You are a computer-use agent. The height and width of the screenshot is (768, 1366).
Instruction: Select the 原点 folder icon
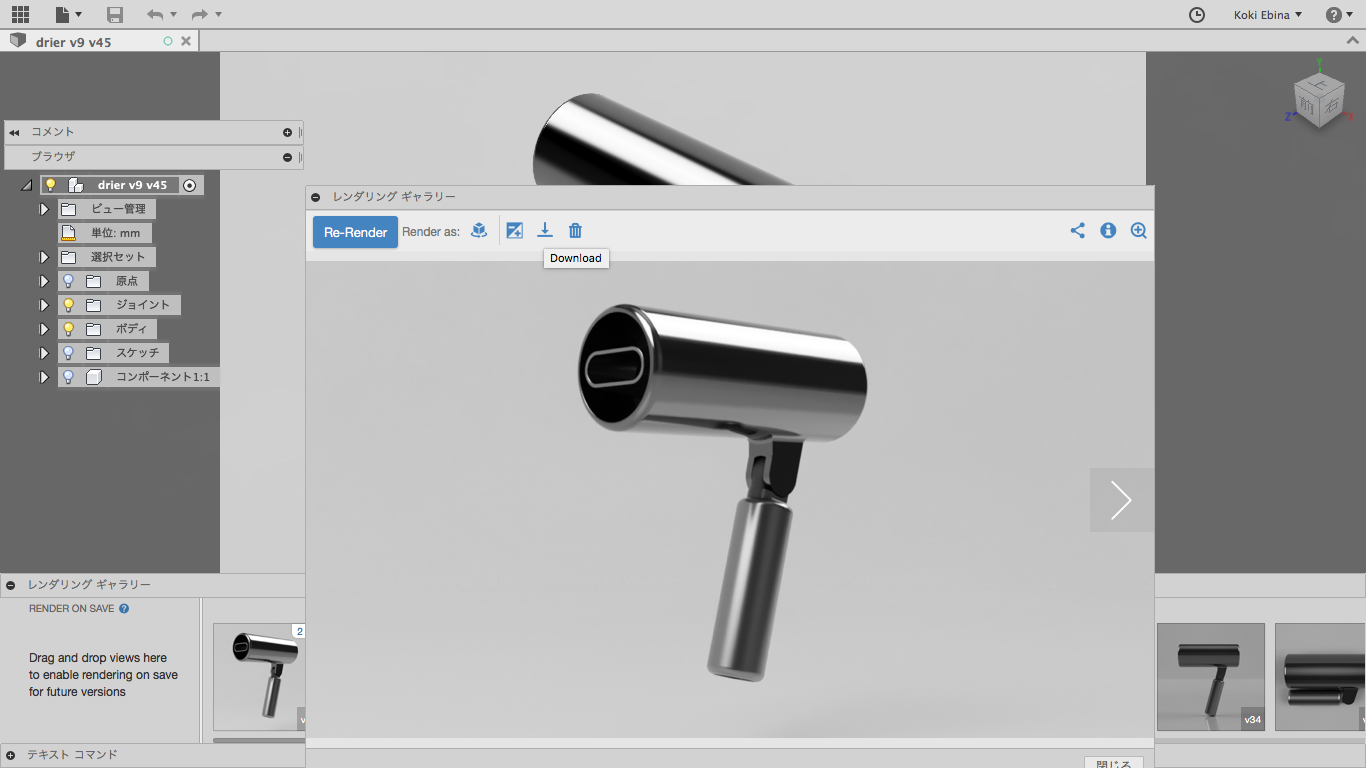[x=94, y=281]
